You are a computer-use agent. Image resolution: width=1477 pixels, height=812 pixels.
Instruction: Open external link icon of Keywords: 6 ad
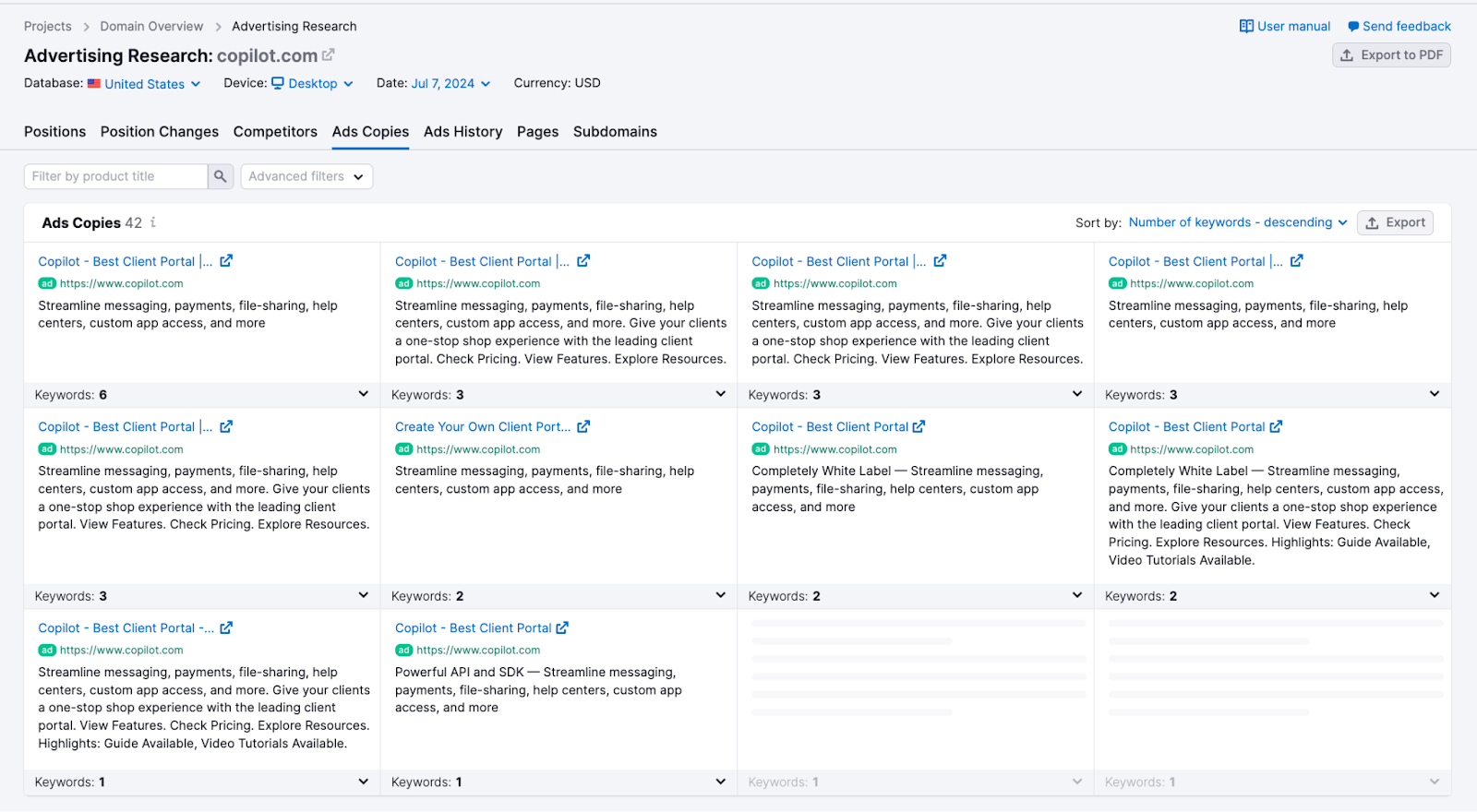pyautogui.click(x=226, y=261)
